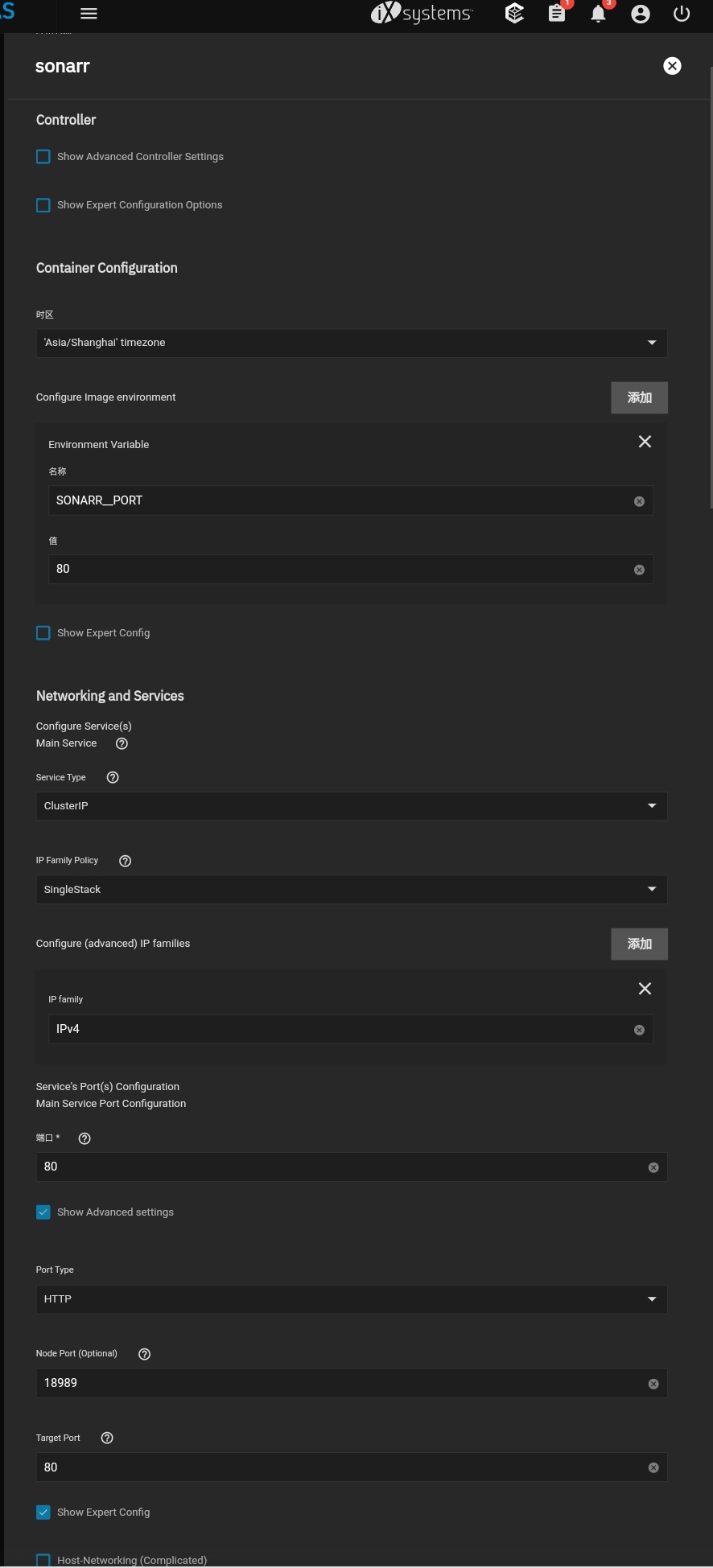Show help for Service Type
713x1568 pixels.
(x=113, y=777)
